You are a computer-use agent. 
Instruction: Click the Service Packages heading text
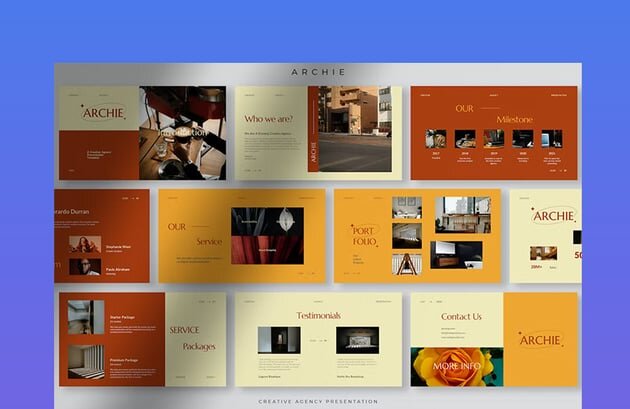[x=190, y=338]
